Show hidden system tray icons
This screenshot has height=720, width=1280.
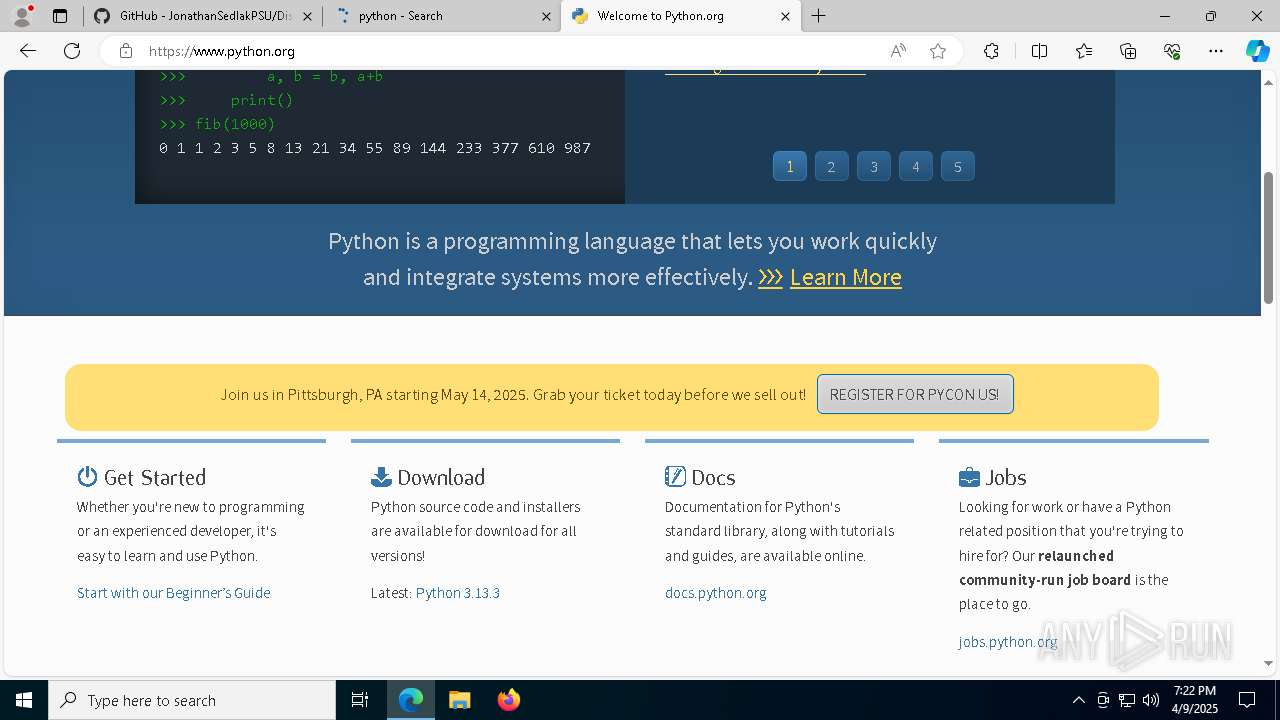tap(1078, 700)
